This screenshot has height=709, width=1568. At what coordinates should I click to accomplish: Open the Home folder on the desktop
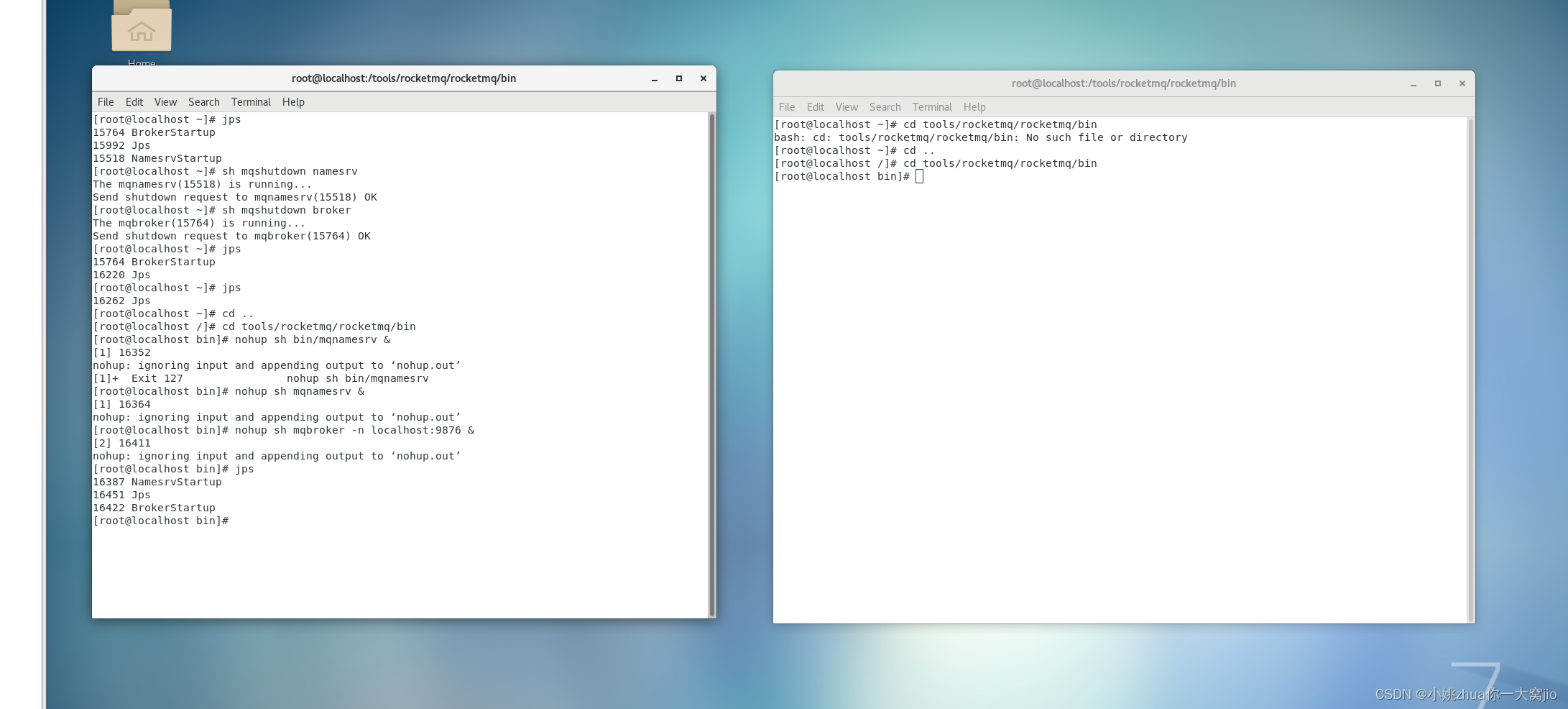(x=142, y=29)
